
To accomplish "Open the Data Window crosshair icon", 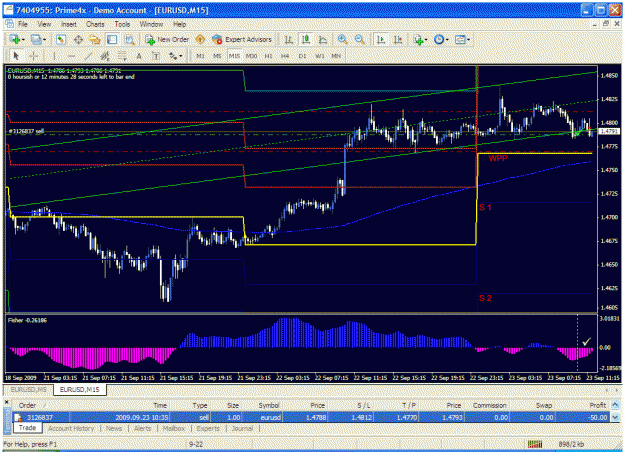I will point(78,39).
